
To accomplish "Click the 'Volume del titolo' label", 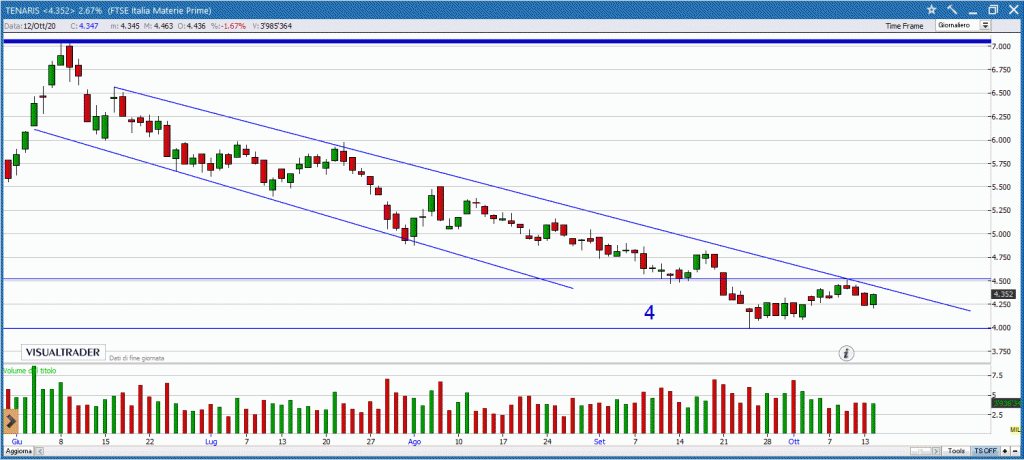I will pyautogui.click(x=30, y=370).
